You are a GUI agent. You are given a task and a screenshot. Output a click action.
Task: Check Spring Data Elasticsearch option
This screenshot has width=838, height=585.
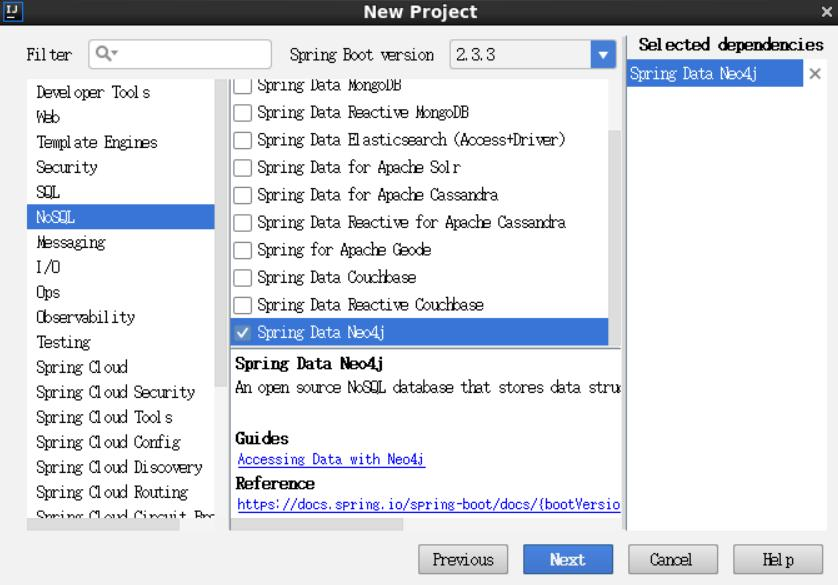(242, 139)
